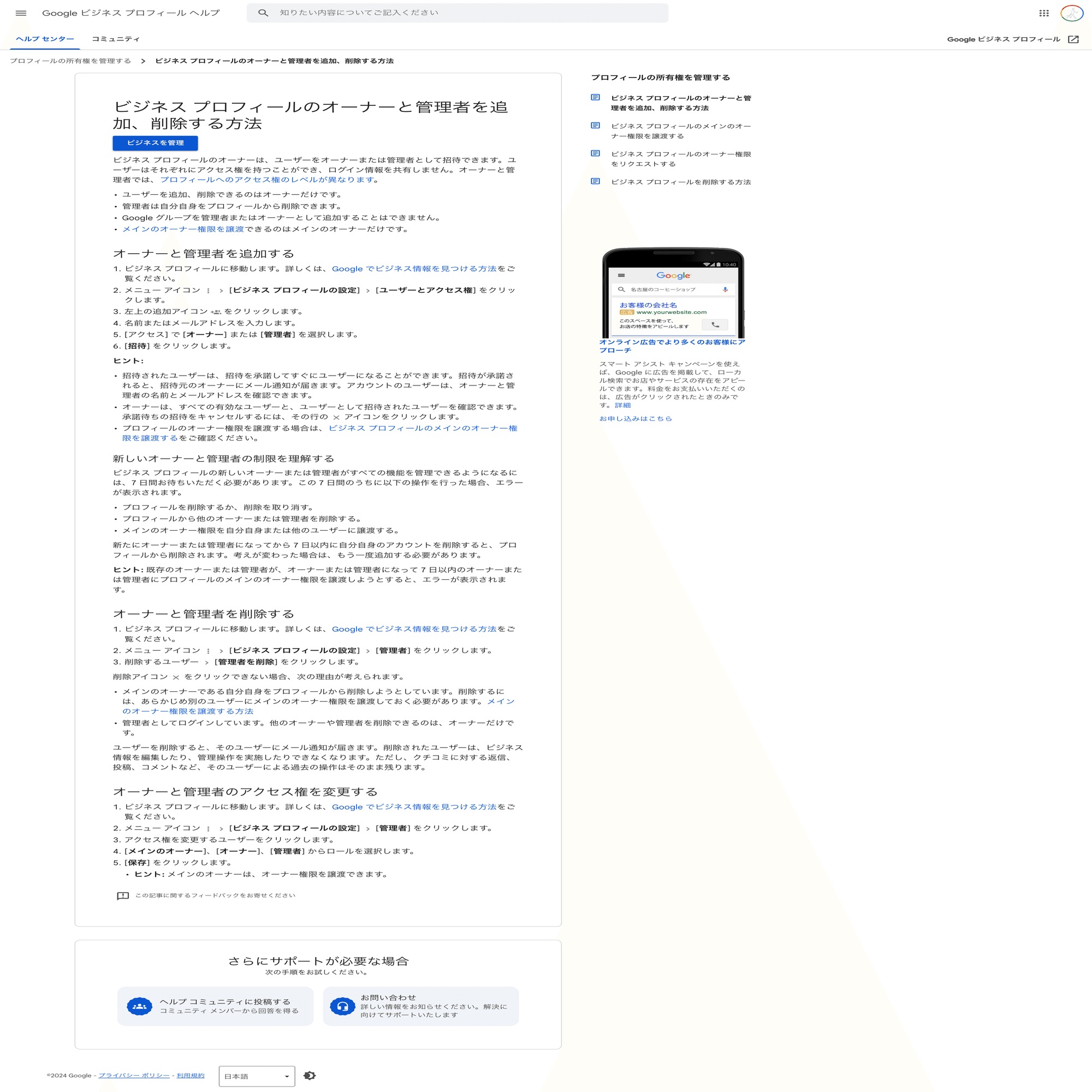Click the お問い合わせ headset icon

[342, 1006]
